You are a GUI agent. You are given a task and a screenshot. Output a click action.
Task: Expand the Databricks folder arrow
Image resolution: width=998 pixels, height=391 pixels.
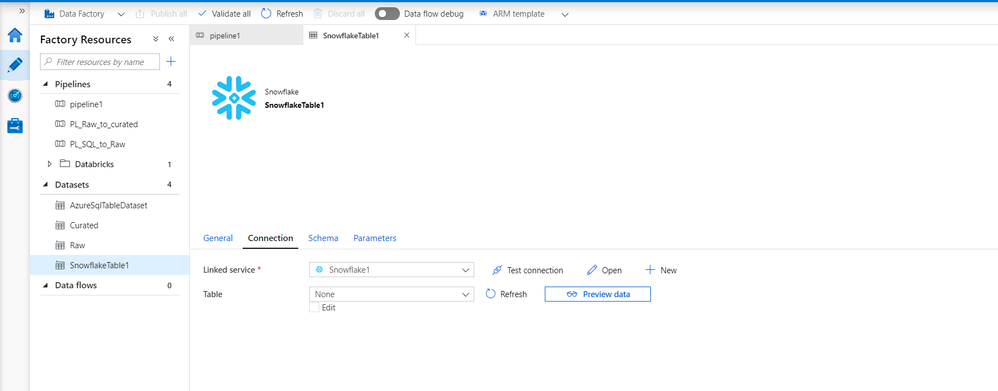pyautogui.click(x=50, y=164)
